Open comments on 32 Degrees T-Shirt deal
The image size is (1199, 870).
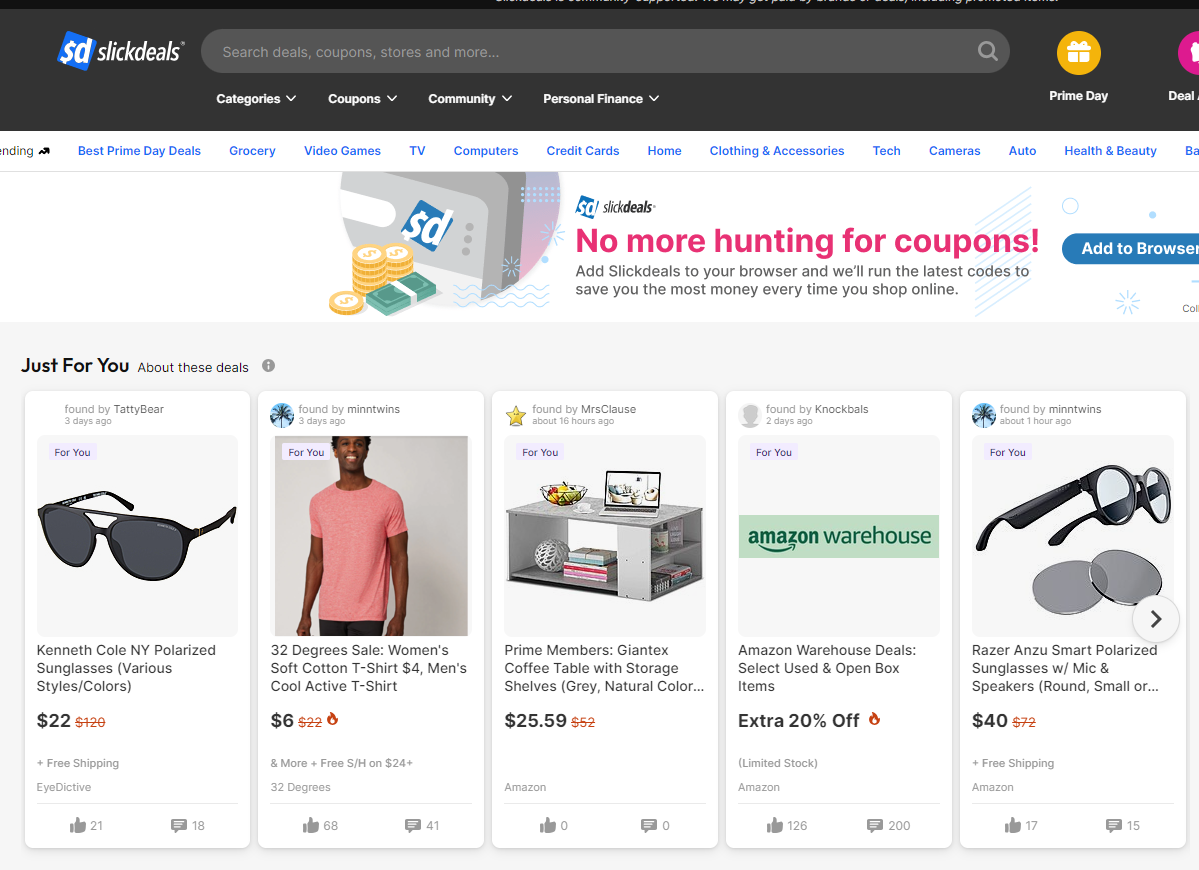pos(413,825)
